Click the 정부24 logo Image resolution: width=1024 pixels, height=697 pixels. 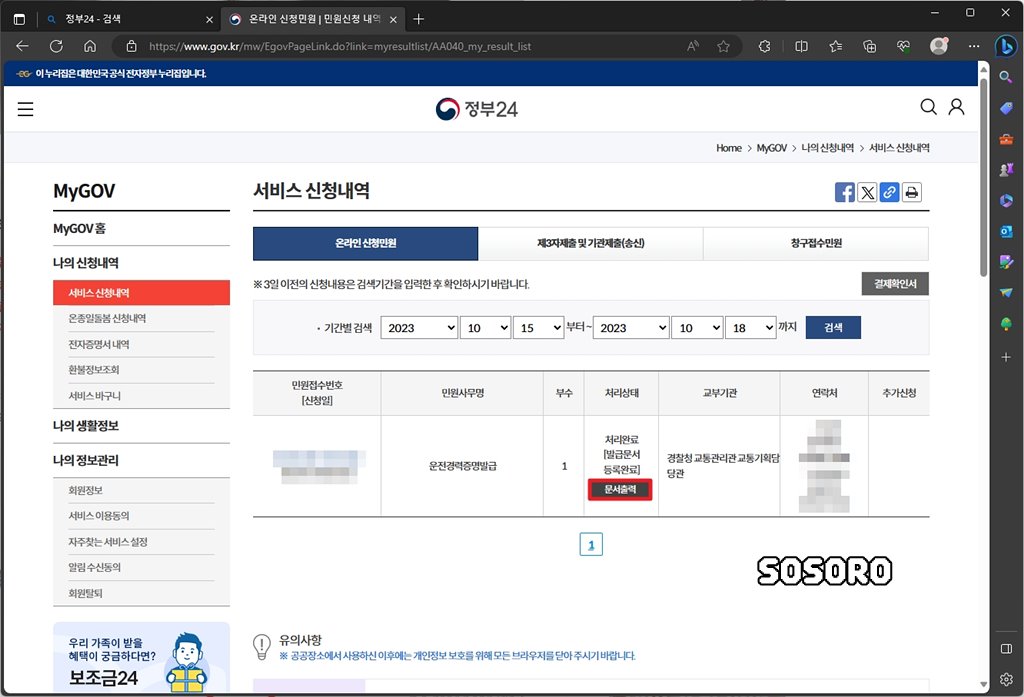point(476,109)
